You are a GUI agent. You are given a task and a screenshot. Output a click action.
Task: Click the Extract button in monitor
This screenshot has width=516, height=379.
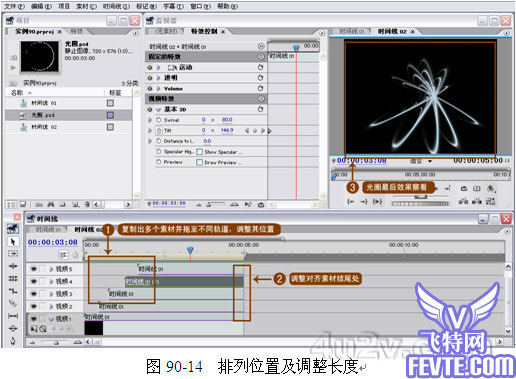tap(477, 201)
